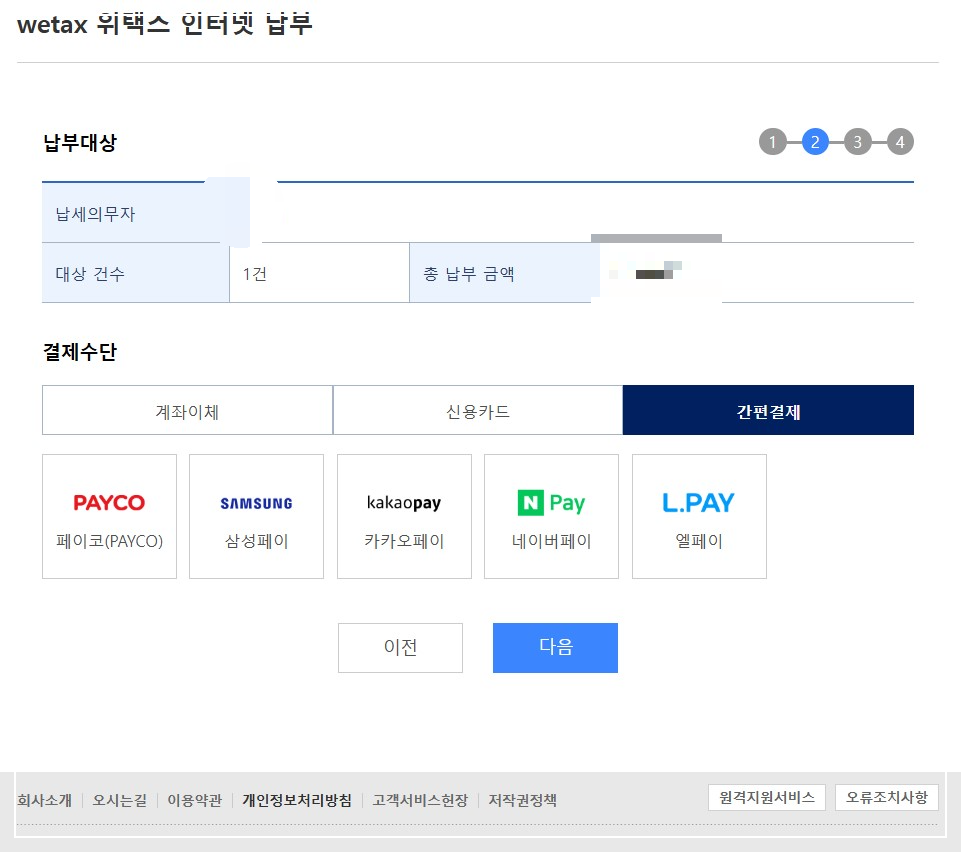961x852 pixels.
Task: Switch to the 계좌이체 payment tab
Action: pyautogui.click(x=187, y=409)
